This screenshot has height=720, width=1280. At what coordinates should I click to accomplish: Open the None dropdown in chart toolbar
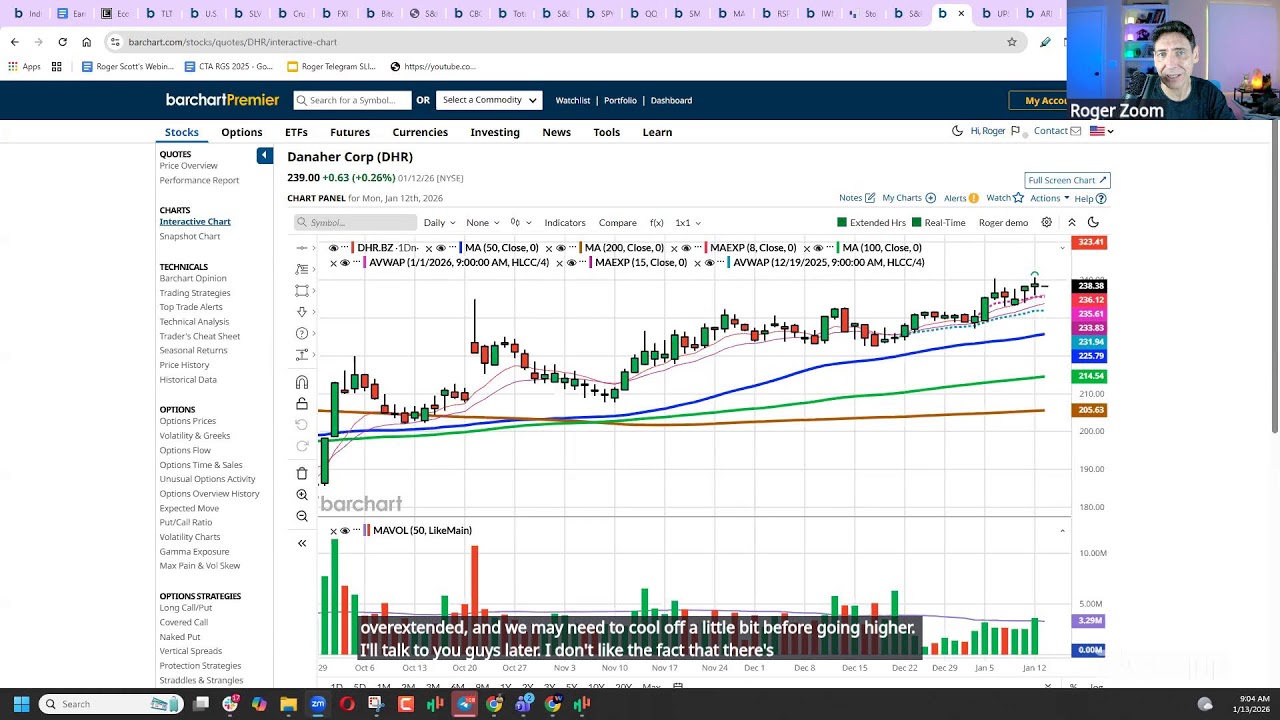point(482,222)
